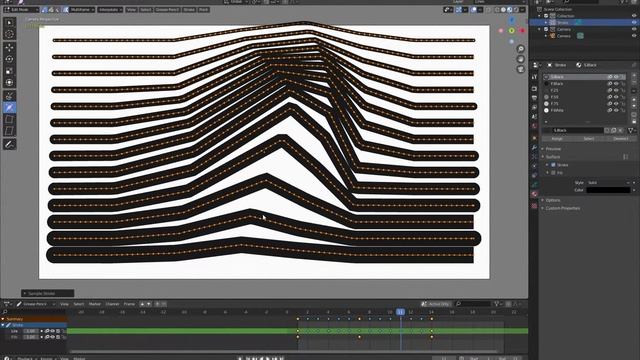
Task: Select the Select Box tool in toolbar
Action: (x=9, y=22)
